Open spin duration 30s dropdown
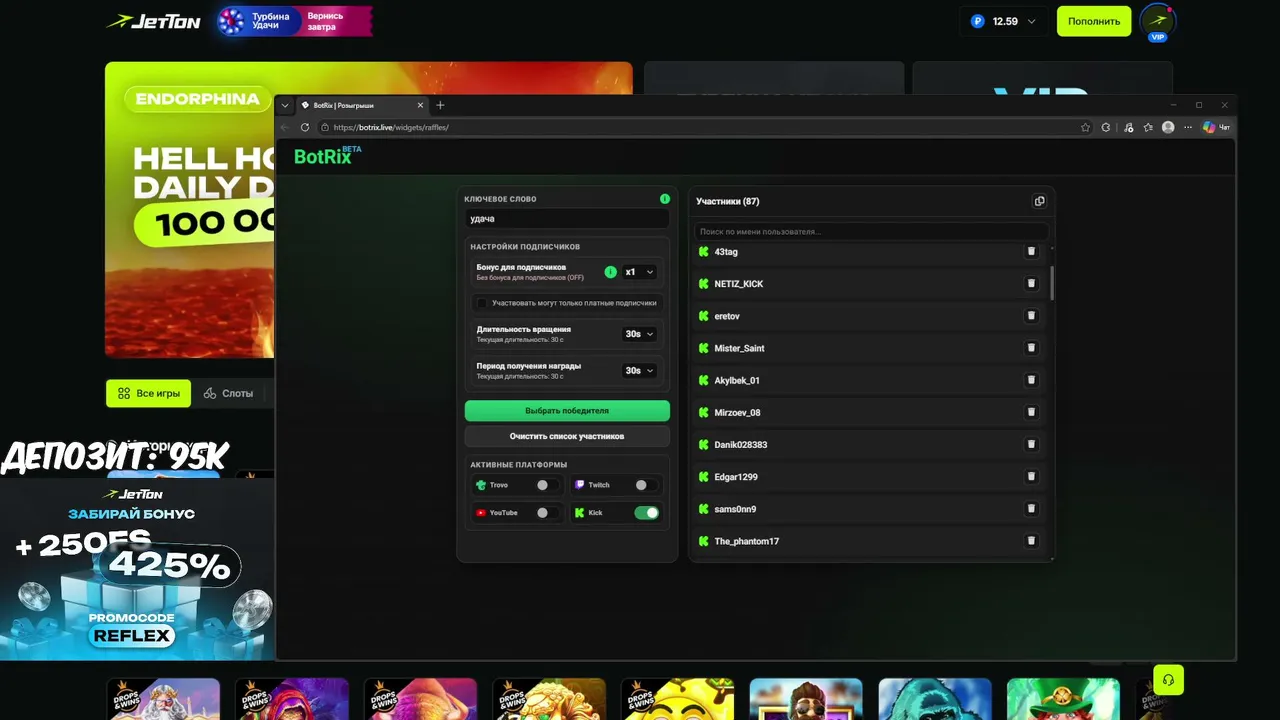 [639, 334]
